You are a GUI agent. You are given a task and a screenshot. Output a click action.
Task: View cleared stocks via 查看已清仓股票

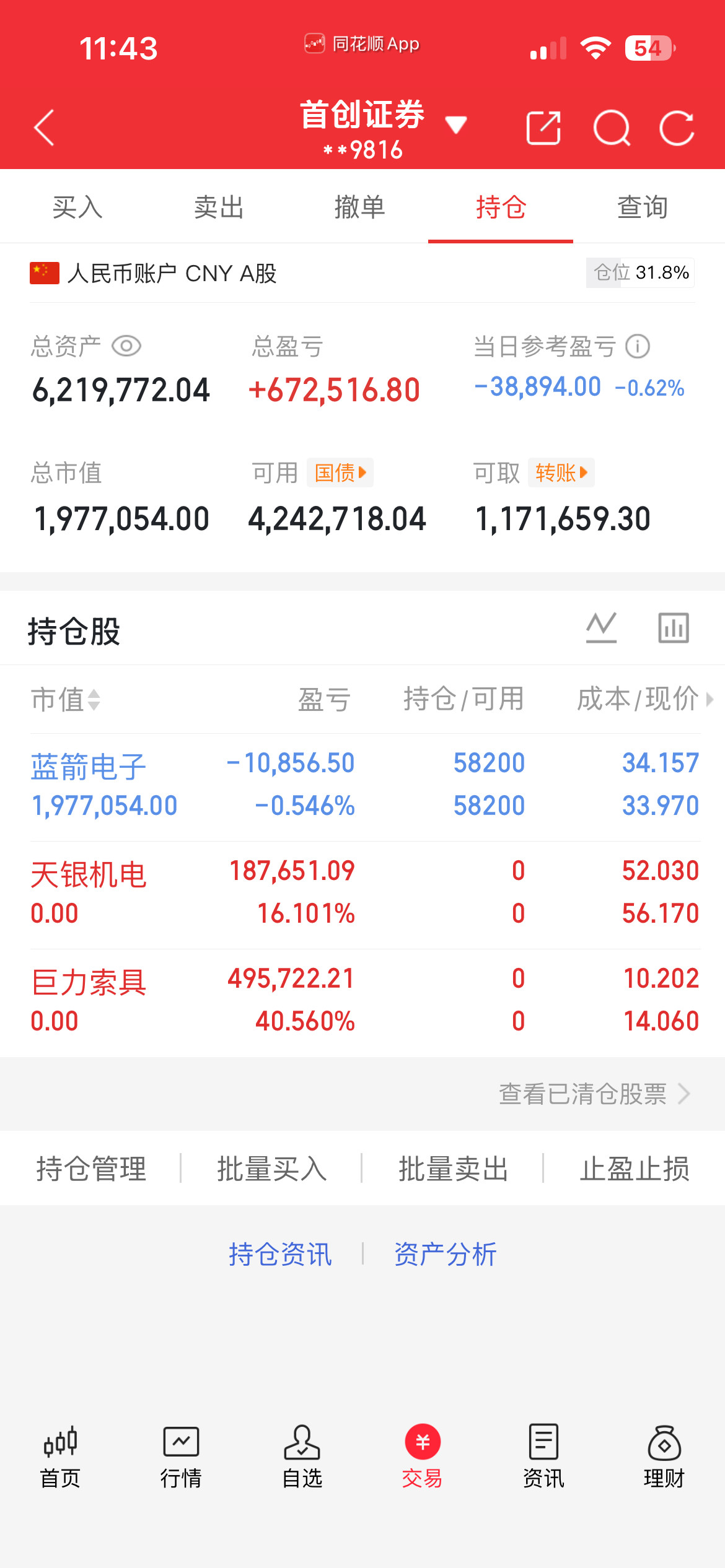(594, 1094)
